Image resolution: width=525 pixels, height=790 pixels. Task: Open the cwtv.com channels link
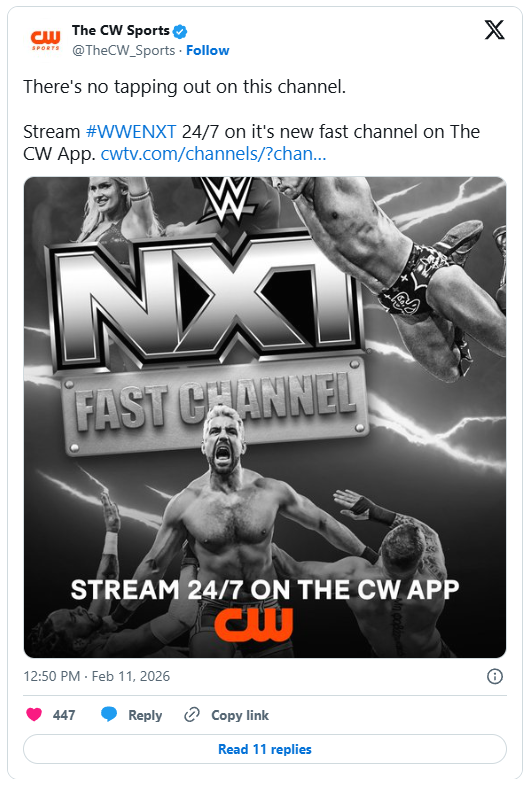point(214,154)
